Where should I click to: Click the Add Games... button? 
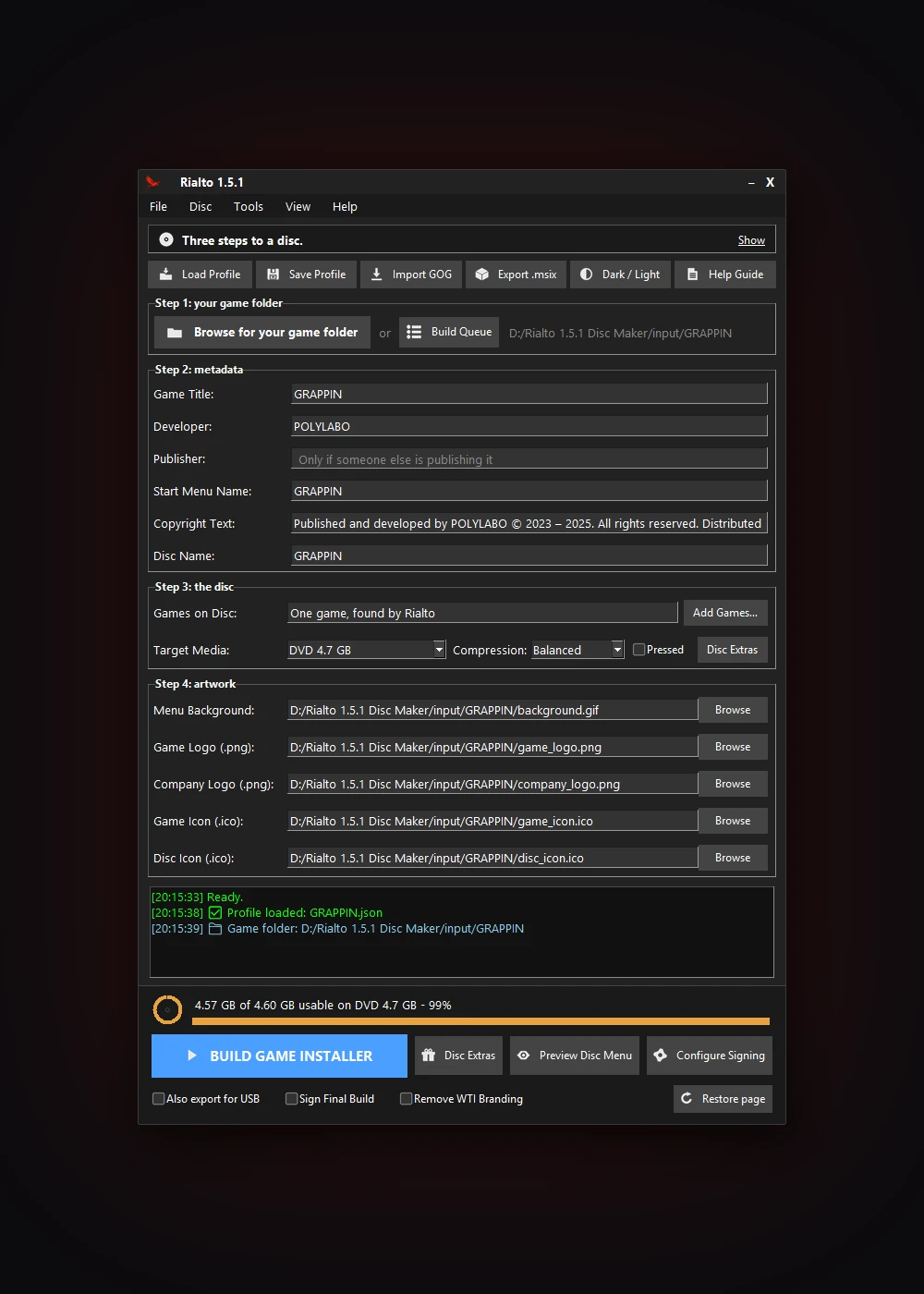click(725, 613)
